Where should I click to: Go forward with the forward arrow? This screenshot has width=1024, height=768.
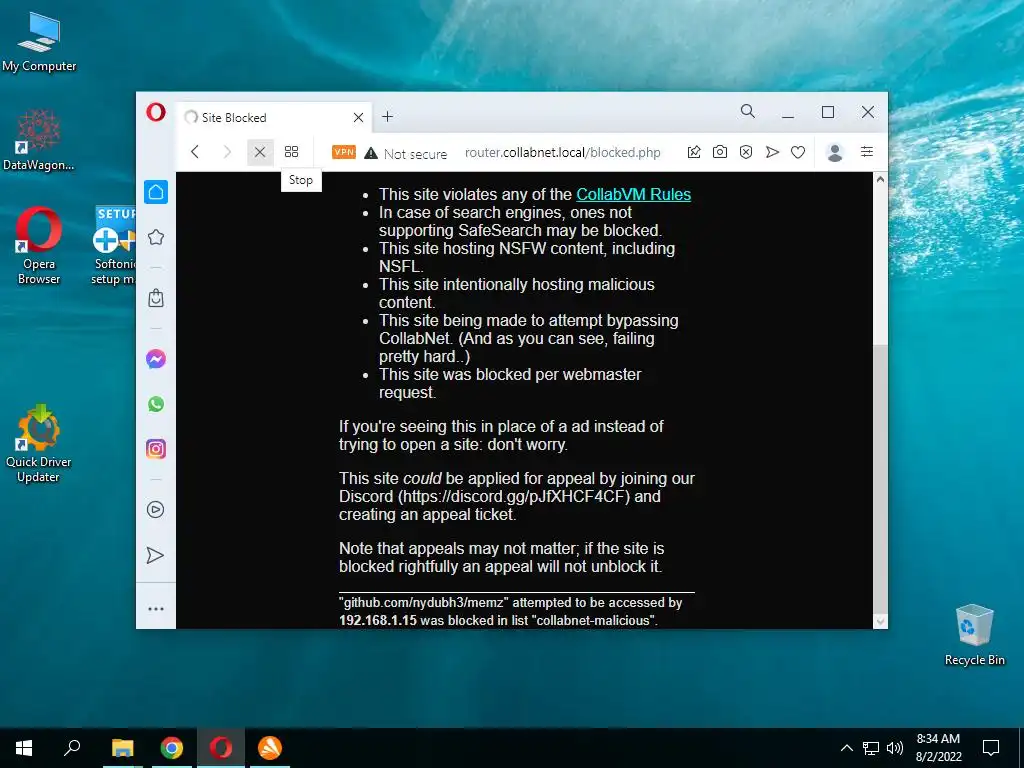click(x=227, y=152)
